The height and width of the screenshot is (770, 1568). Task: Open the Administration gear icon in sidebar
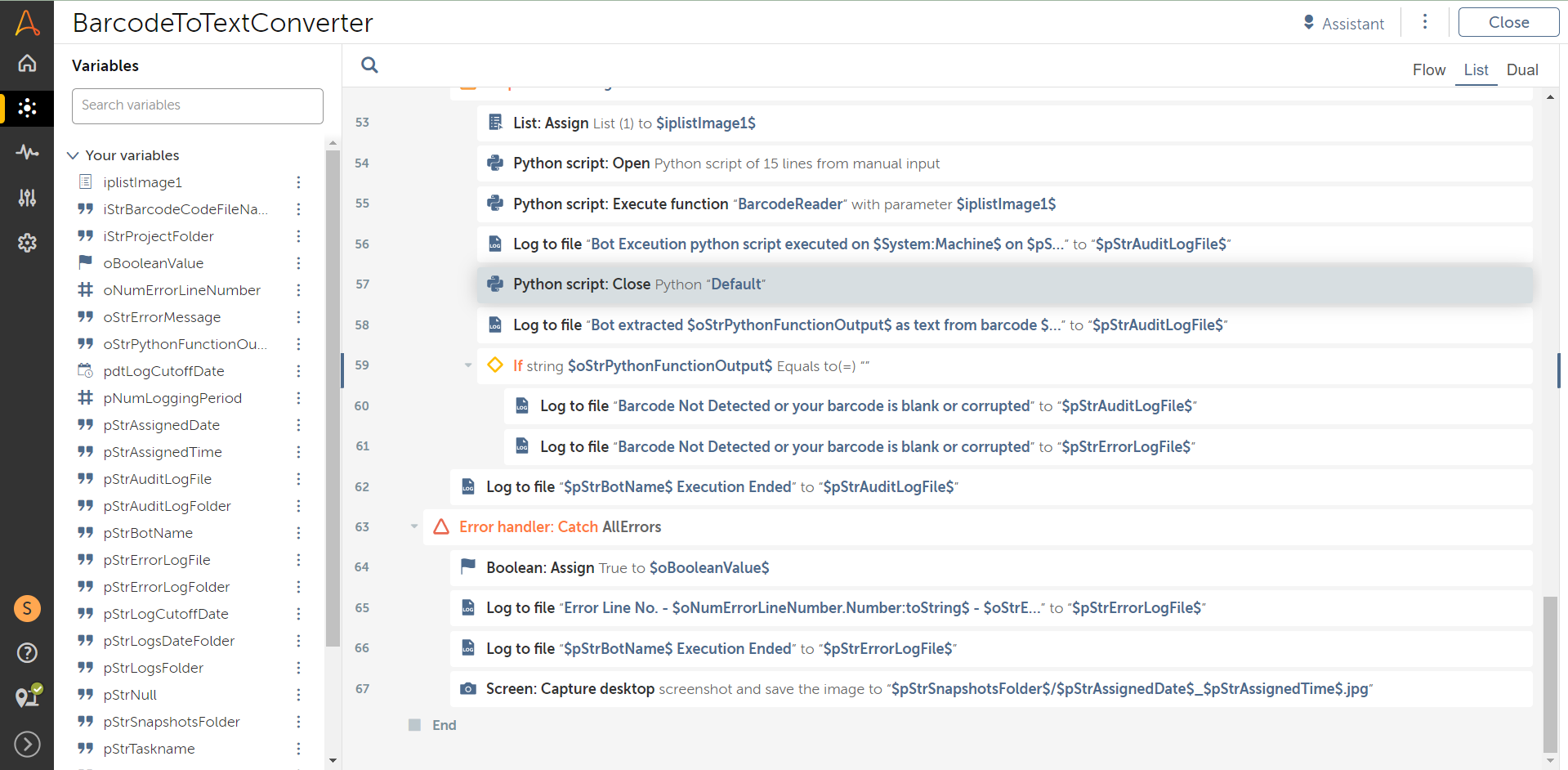27,243
